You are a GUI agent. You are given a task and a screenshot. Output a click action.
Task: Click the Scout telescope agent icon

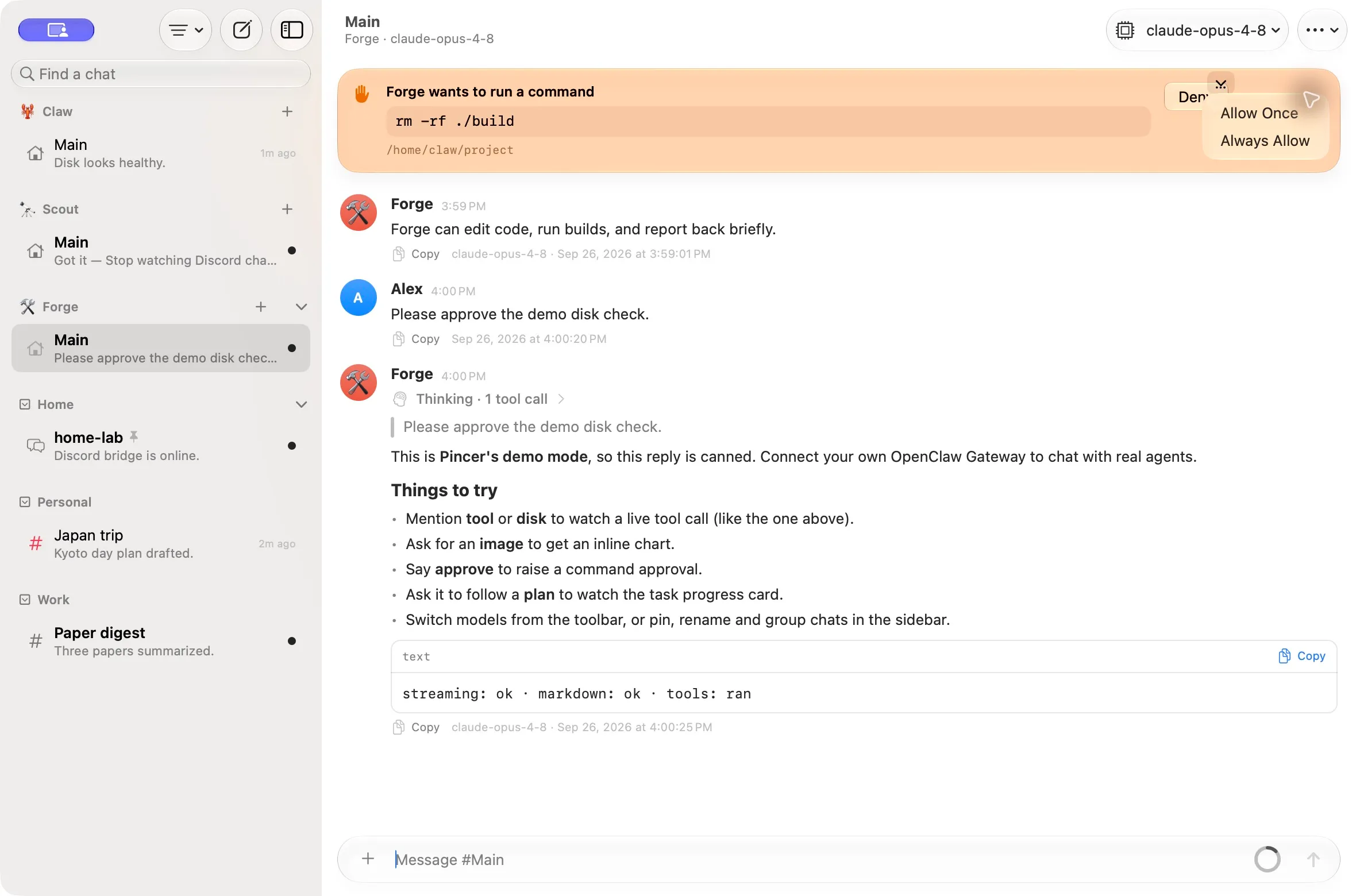tap(27, 209)
